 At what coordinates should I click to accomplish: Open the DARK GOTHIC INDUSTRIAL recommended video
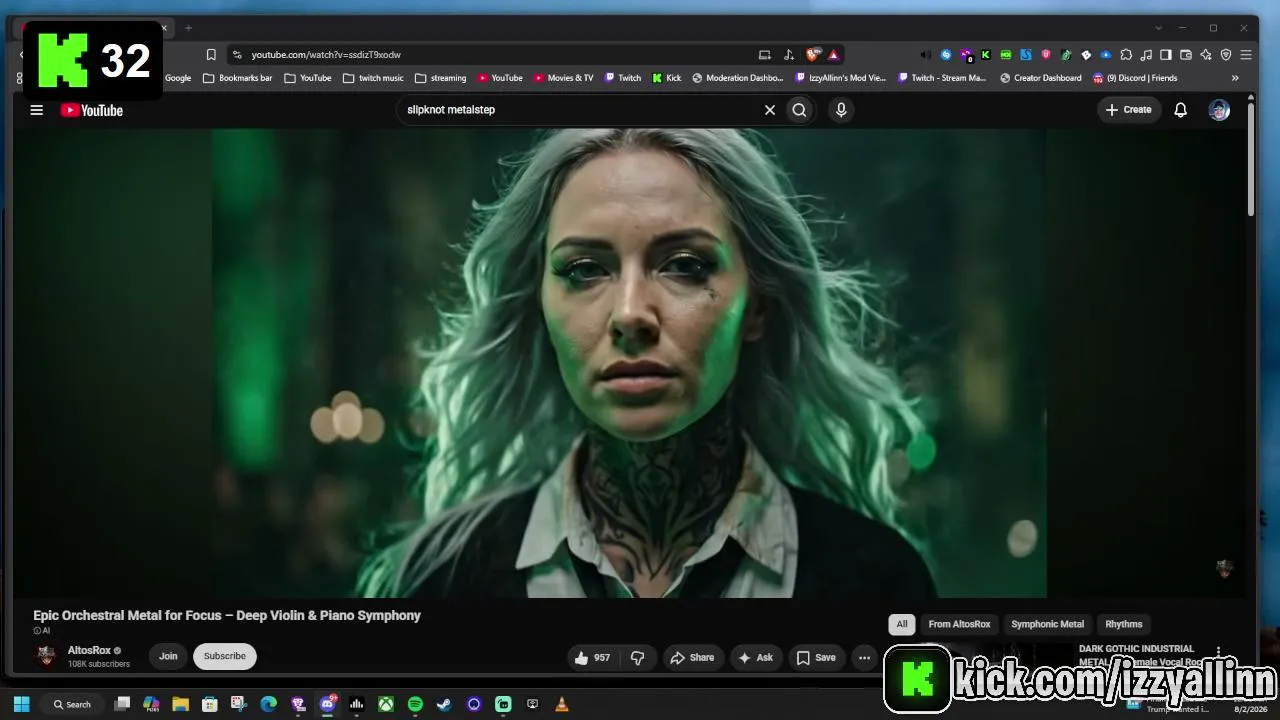[x=1140, y=655]
